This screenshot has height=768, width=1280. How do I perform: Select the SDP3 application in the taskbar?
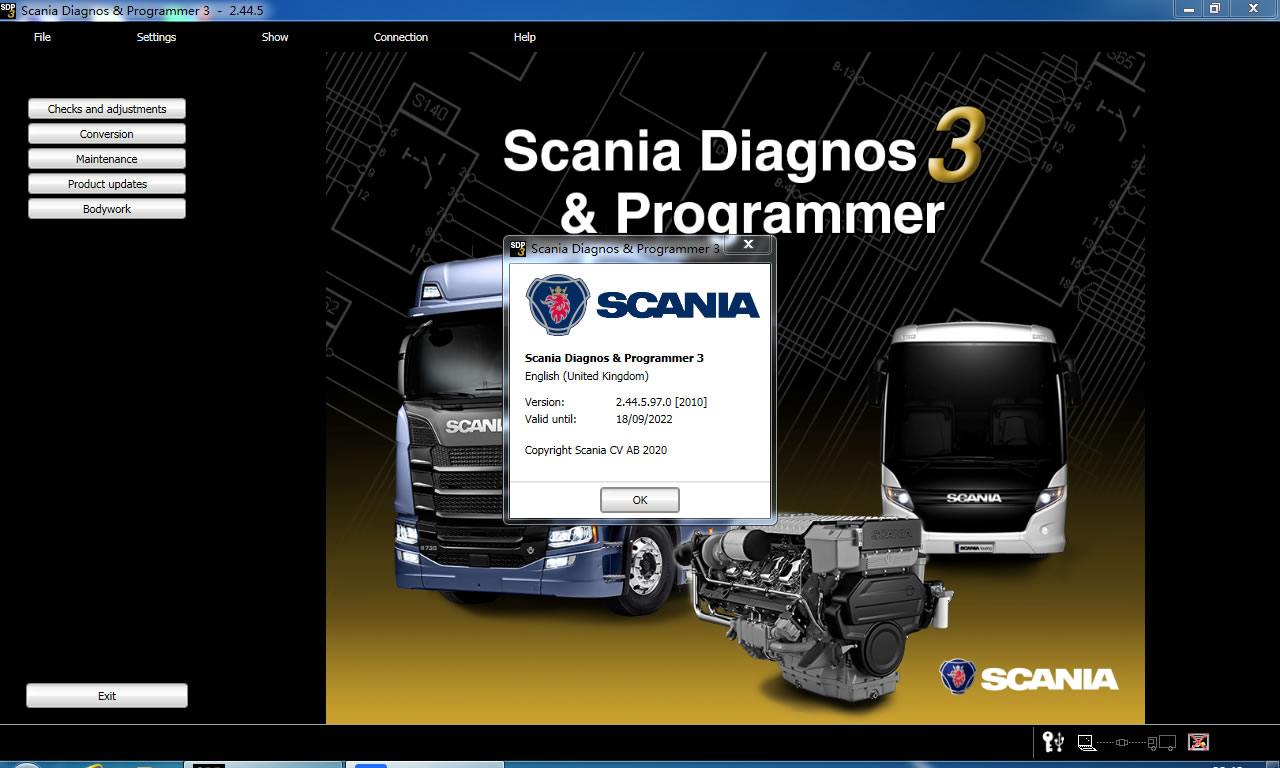click(263, 763)
